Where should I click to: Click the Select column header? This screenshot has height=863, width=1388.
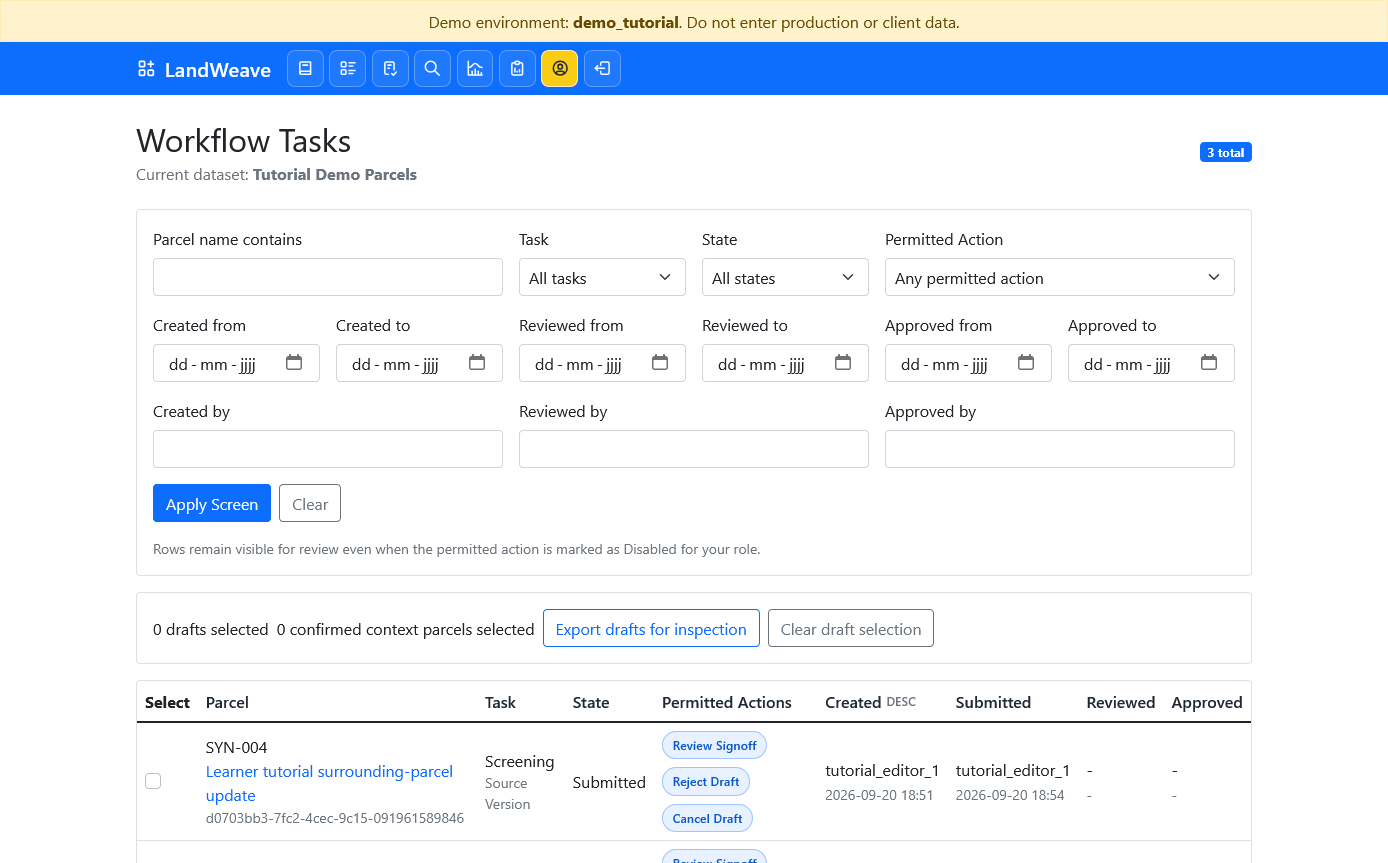pyautogui.click(x=167, y=702)
